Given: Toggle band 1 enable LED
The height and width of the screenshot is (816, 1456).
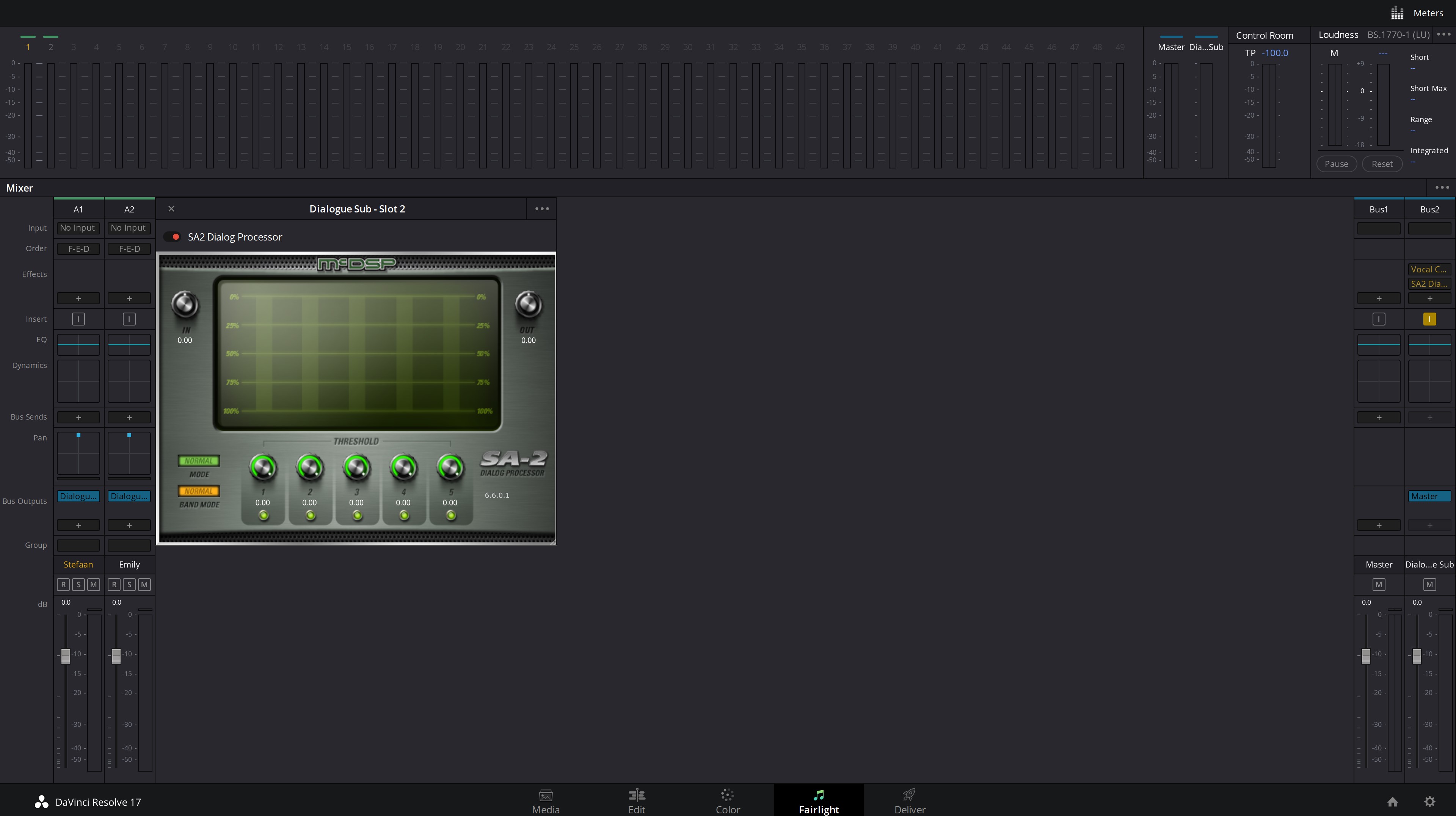Looking at the screenshot, I should (x=264, y=515).
